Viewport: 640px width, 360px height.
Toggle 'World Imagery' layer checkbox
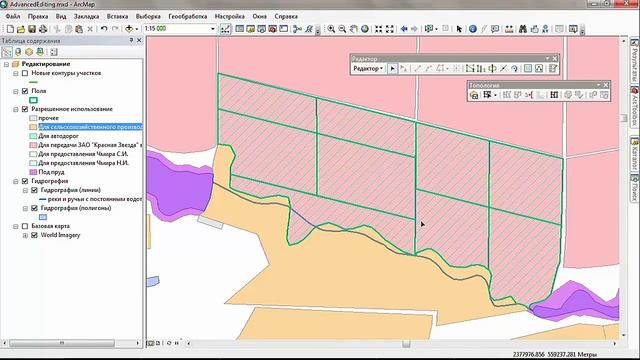tap(34, 235)
